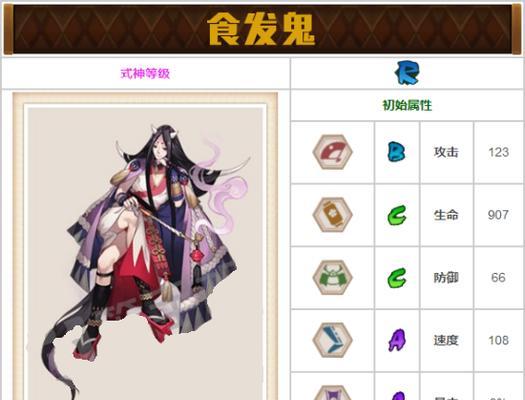The height and width of the screenshot is (400, 525).
Task: Click the speed arrow hexagon icon
Action: [332, 340]
